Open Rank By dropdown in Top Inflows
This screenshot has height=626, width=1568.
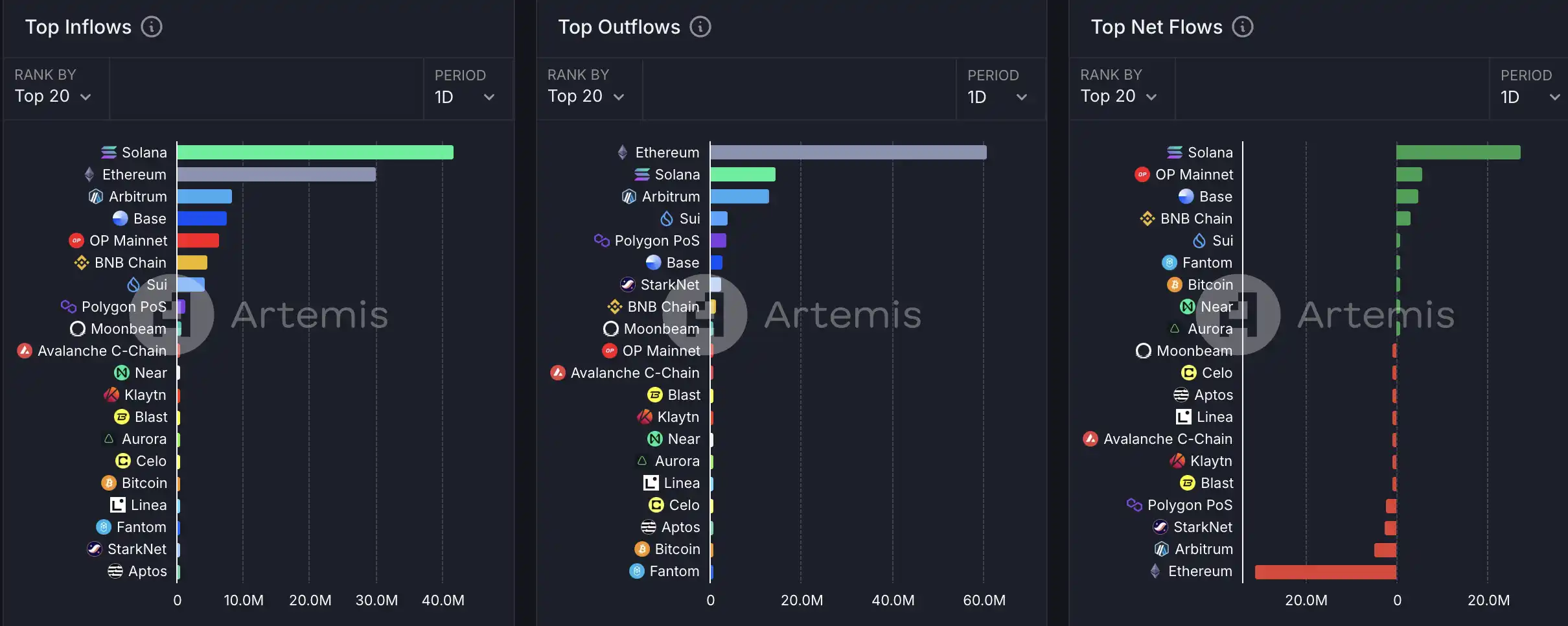[x=53, y=97]
